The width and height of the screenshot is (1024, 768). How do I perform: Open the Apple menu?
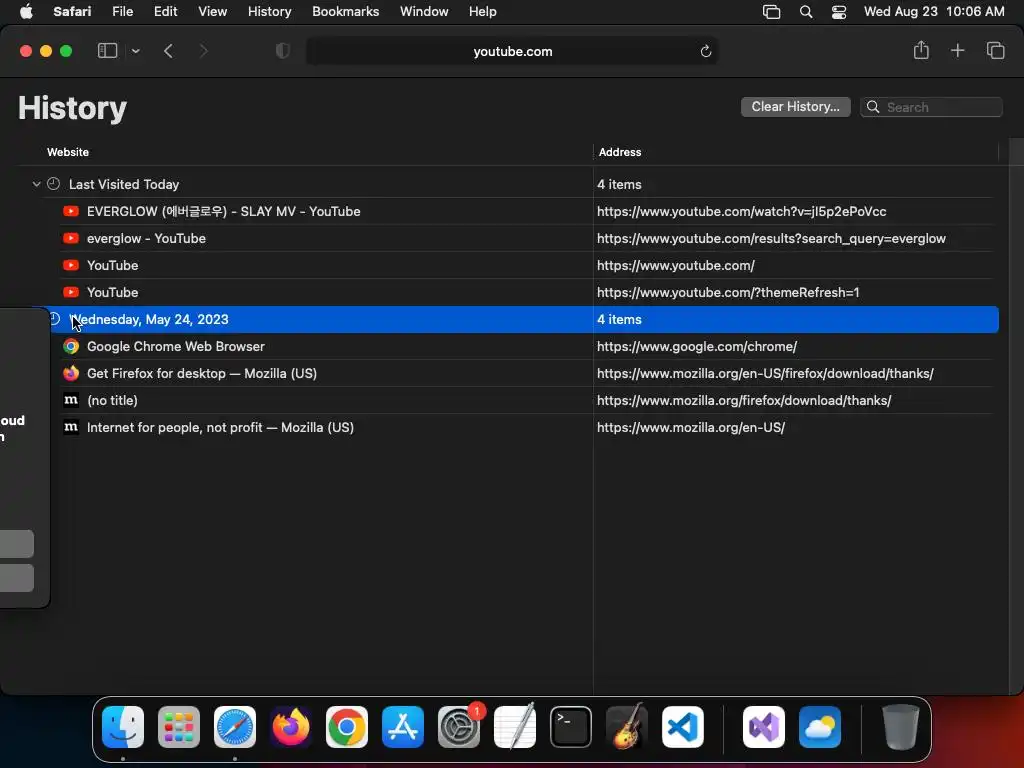26,12
